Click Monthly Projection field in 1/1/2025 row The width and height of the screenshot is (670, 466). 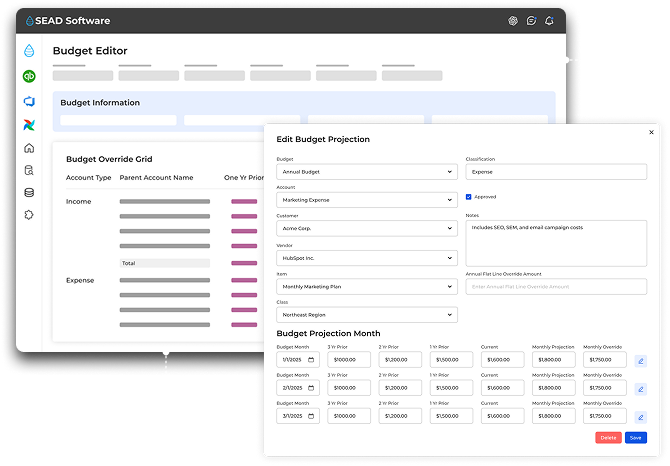tap(553, 360)
